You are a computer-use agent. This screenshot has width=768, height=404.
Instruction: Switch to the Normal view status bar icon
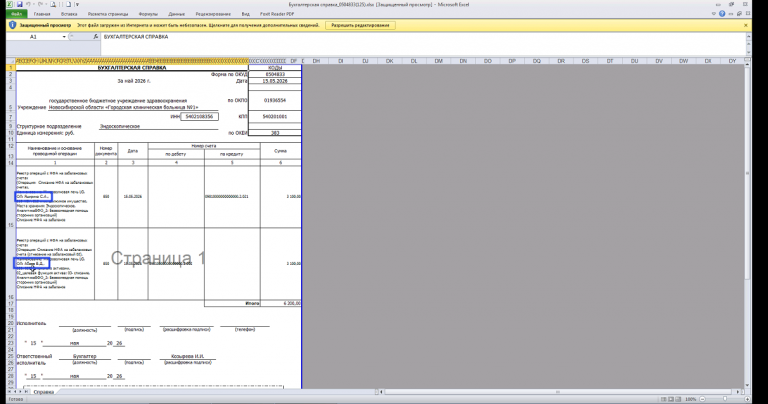[664, 399]
